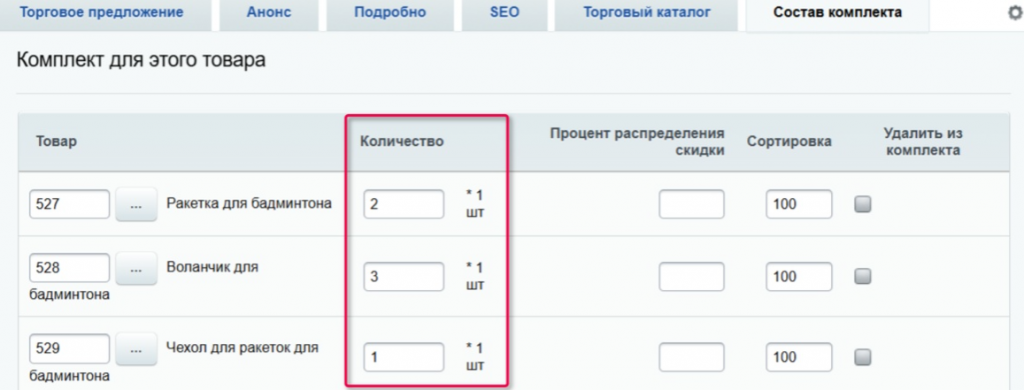Click product ID field containing 527
This screenshot has width=1024, height=390.
[70, 204]
